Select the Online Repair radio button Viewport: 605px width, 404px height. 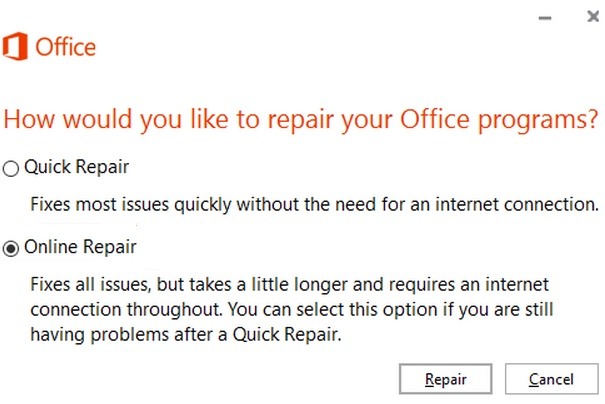pos(11,248)
